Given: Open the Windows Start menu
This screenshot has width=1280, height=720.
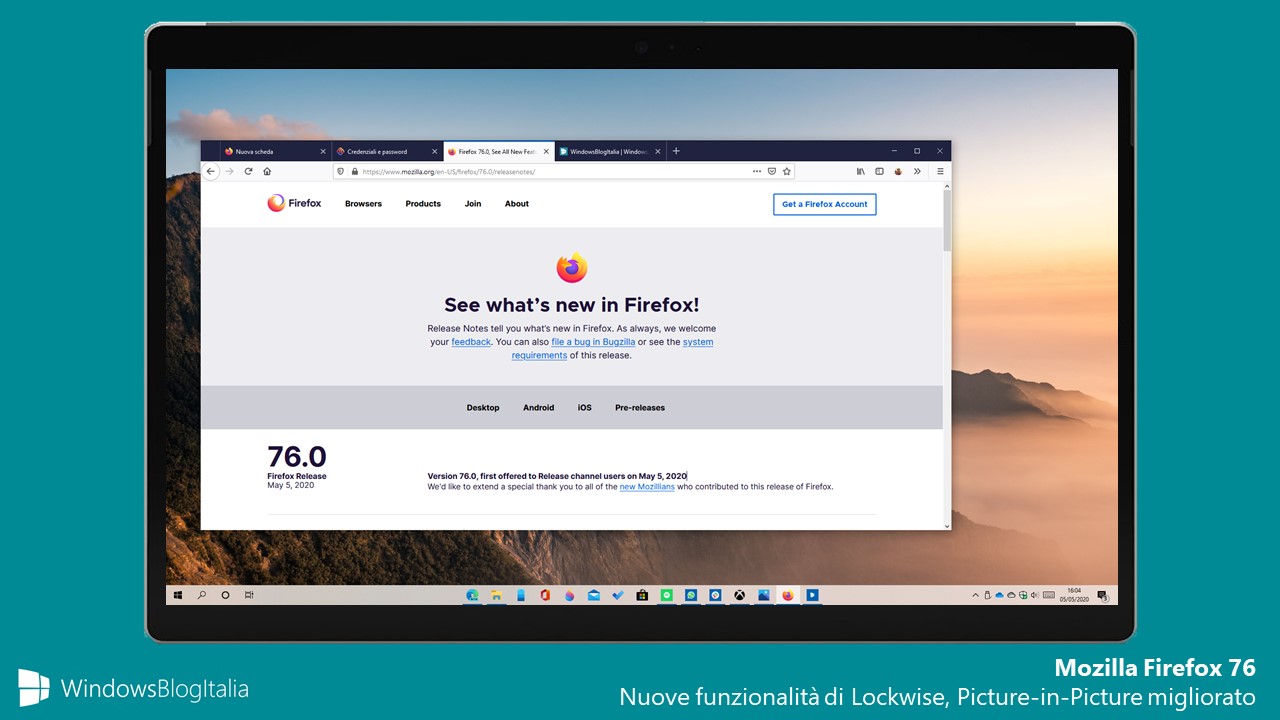Looking at the screenshot, I should pos(178,595).
